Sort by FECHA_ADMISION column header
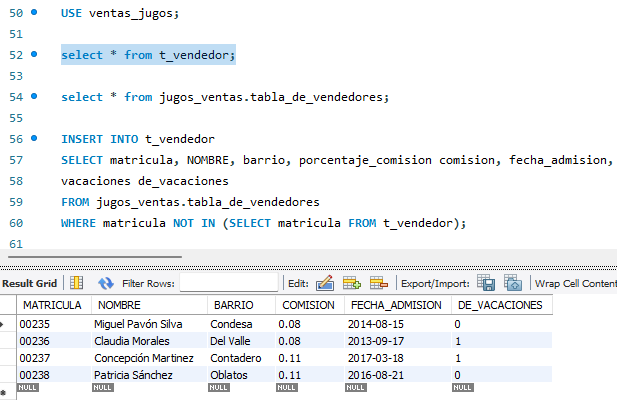Screen dimensions: 617x400 (x=398, y=305)
